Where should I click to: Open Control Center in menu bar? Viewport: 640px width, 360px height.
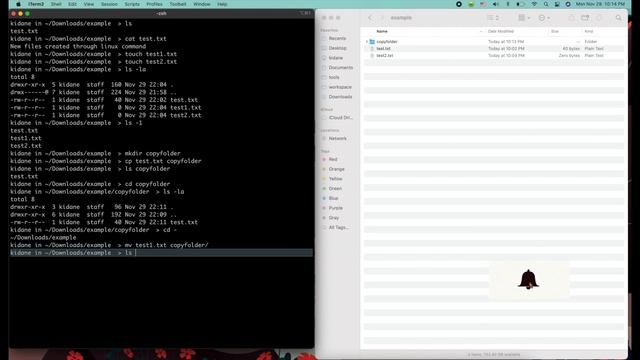click(x=557, y=4)
